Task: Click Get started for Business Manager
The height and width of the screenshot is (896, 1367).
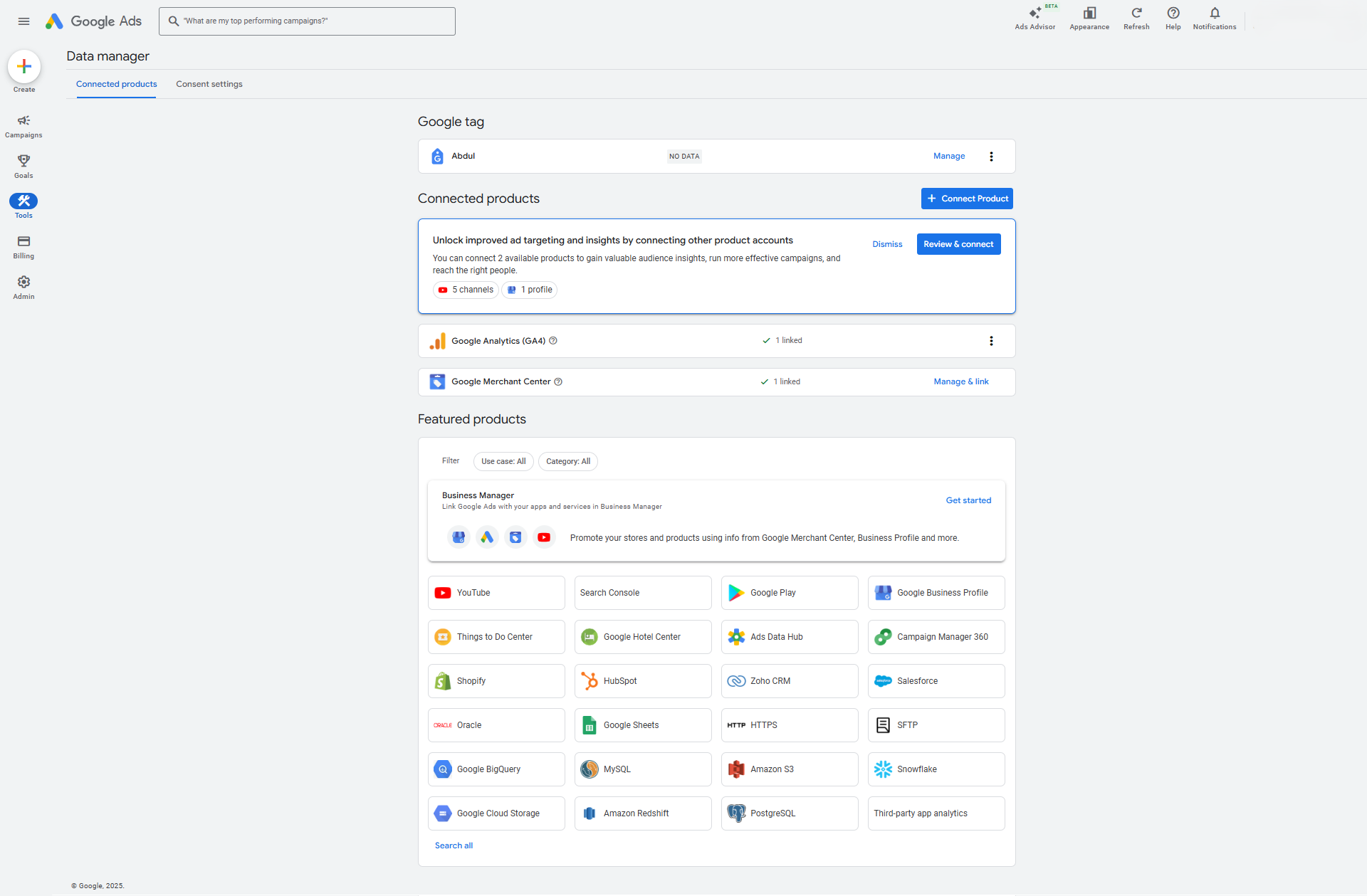Action: (x=968, y=500)
